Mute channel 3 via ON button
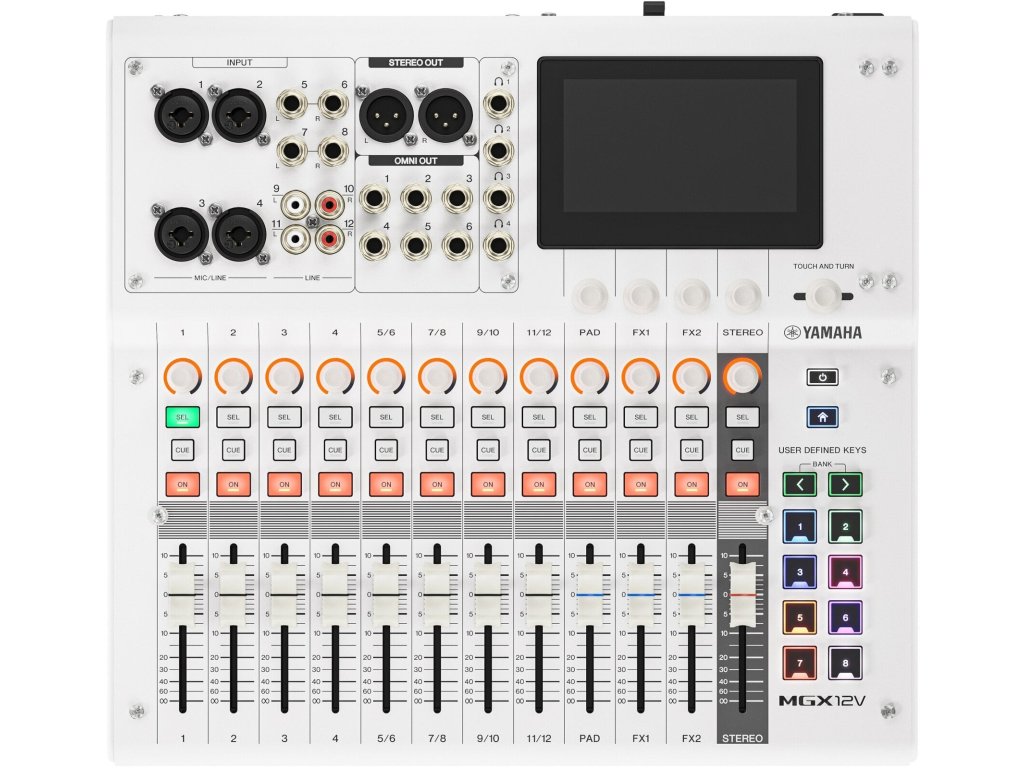The image size is (1024, 768). click(284, 485)
